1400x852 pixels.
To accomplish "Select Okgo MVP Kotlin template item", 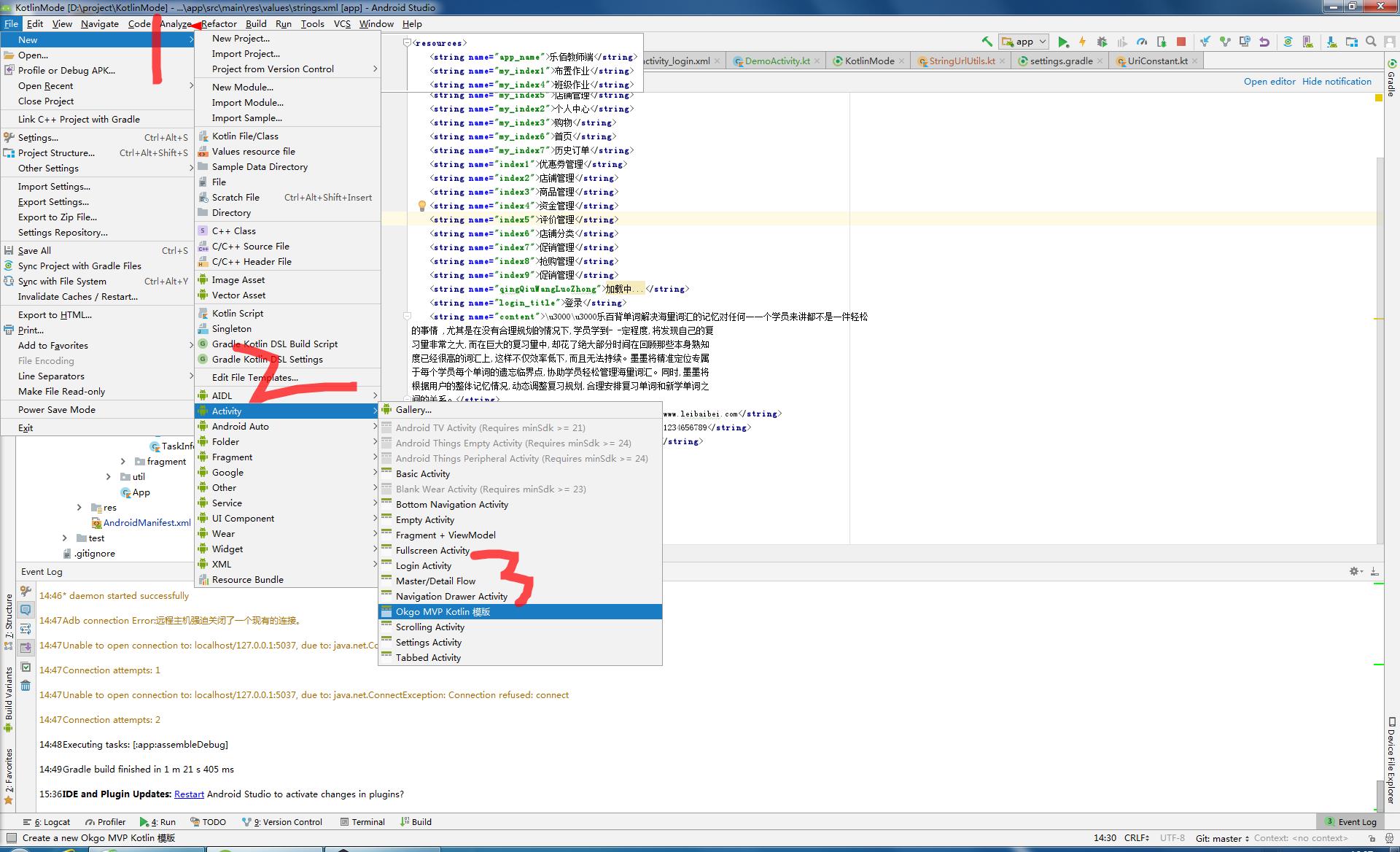I will pos(443,611).
